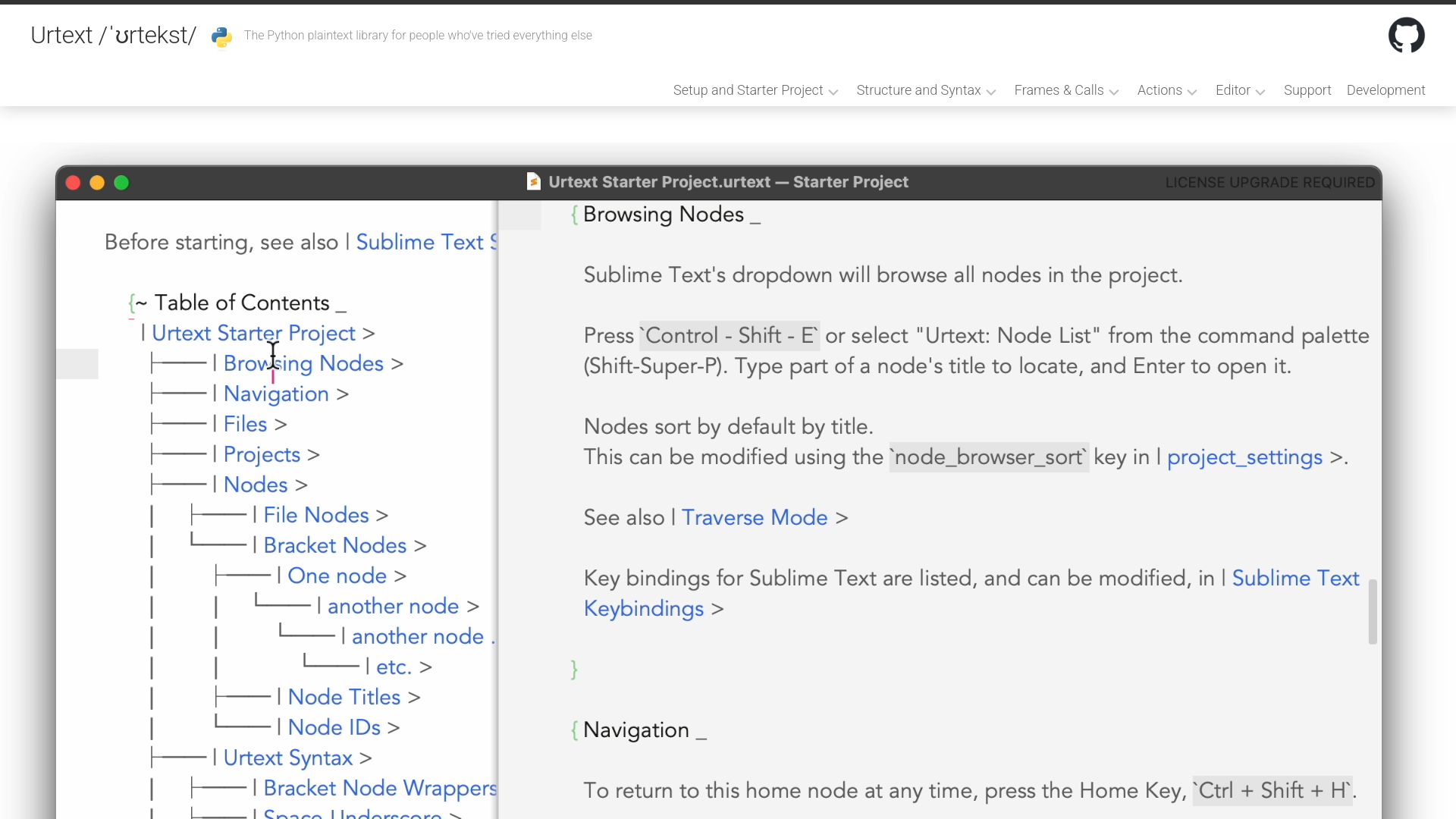
Task: Expand the Actions menu
Action: pos(1167,90)
